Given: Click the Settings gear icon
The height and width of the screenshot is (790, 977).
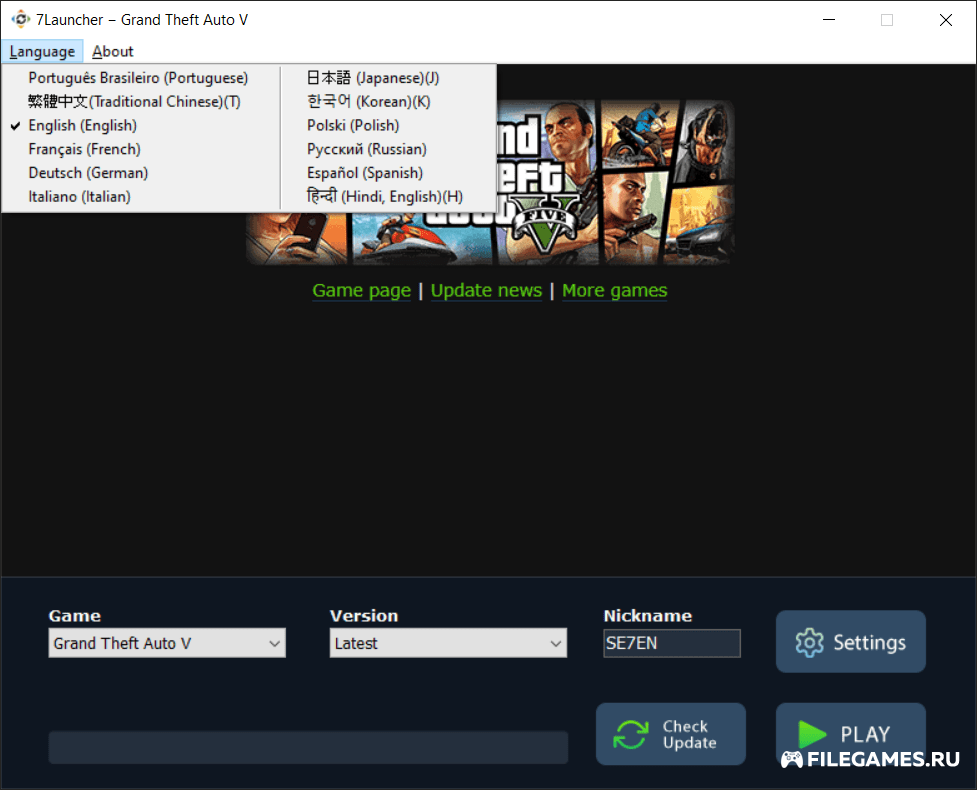Looking at the screenshot, I should 809,642.
